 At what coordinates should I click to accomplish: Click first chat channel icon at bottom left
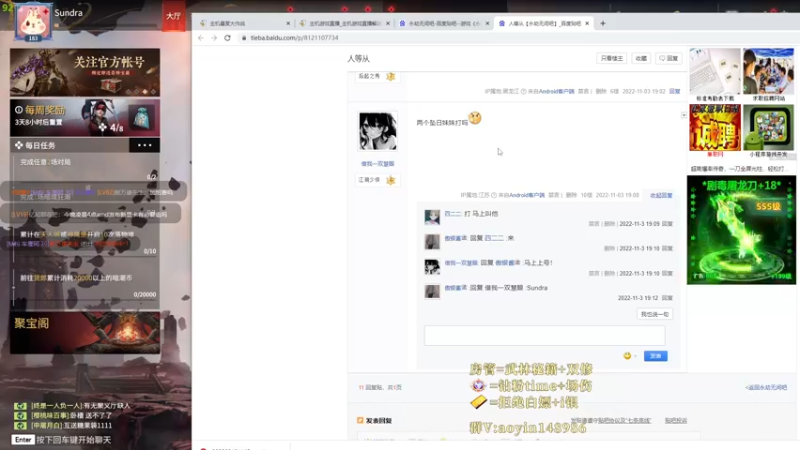coord(20,406)
